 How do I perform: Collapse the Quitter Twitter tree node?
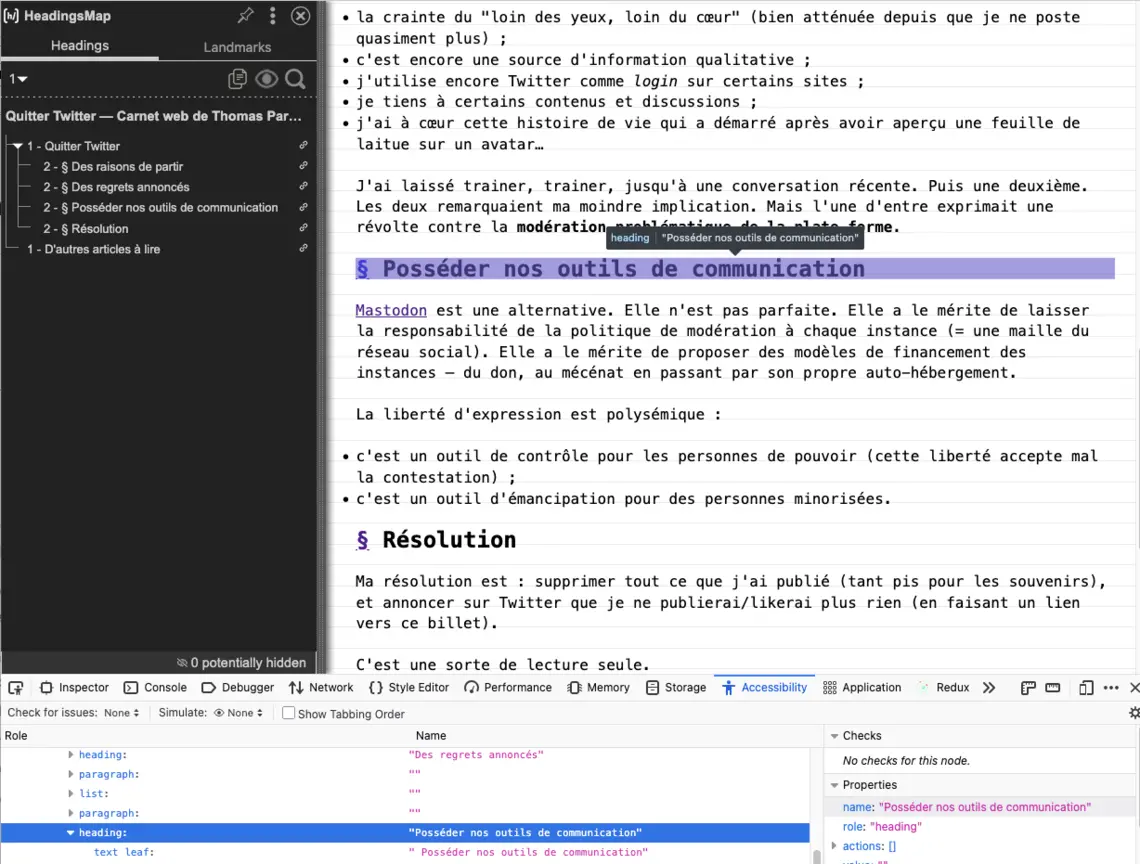pos(17,146)
